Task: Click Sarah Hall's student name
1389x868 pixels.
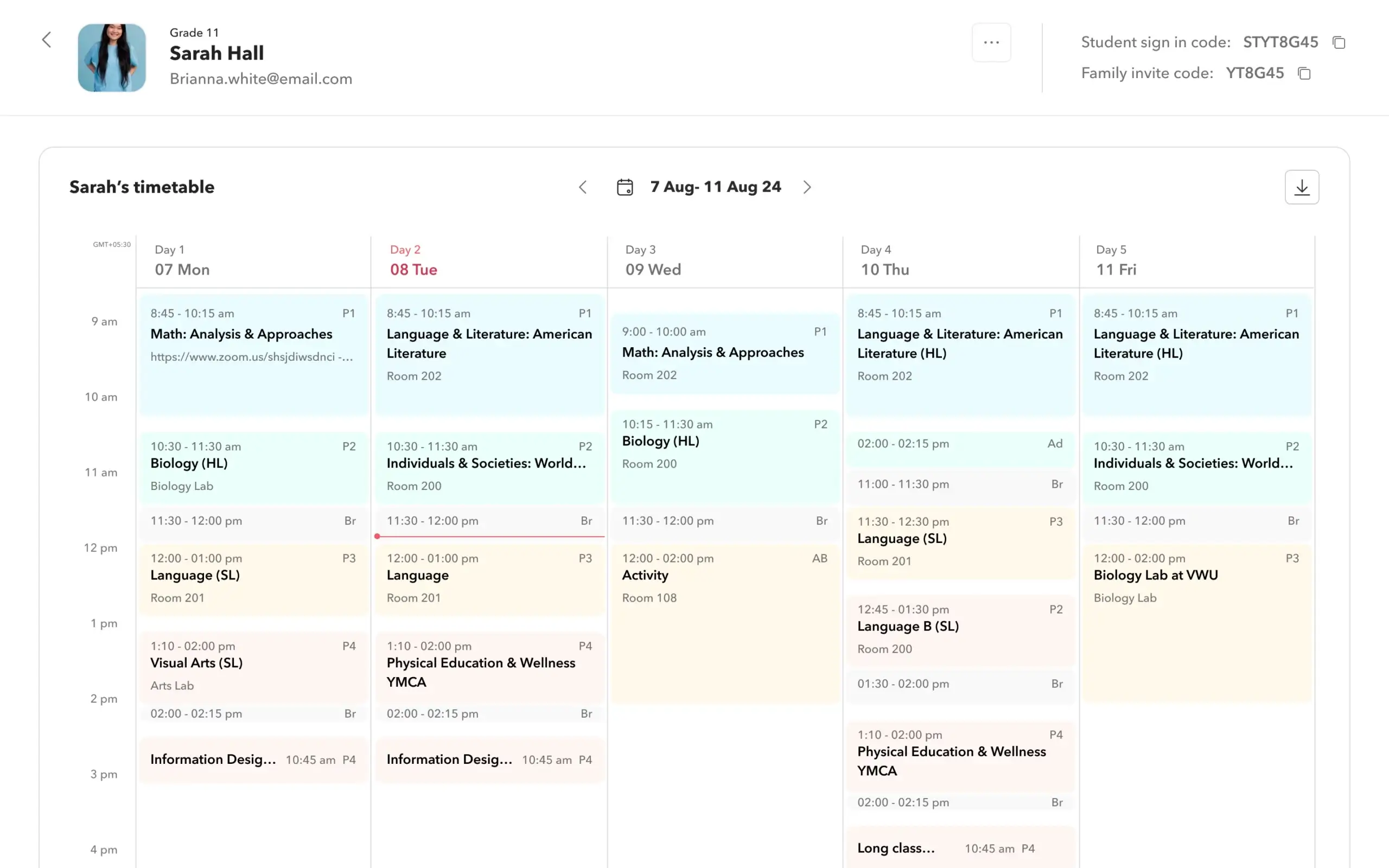Action: click(216, 53)
